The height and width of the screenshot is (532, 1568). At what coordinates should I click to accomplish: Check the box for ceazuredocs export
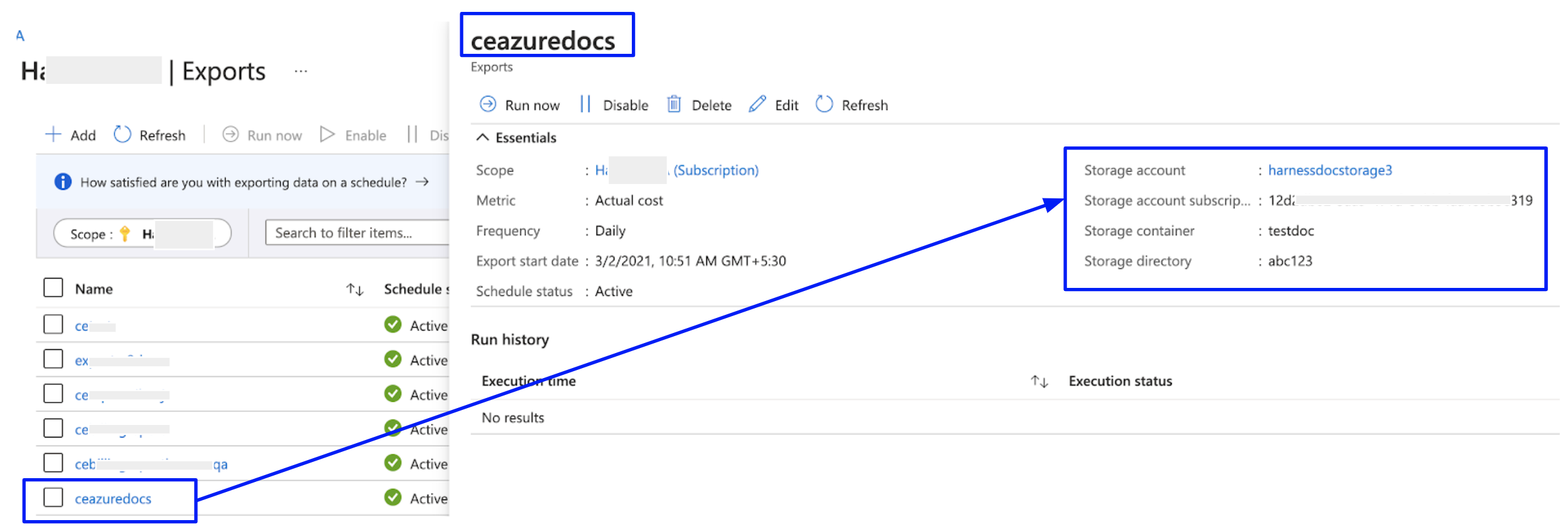(x=53, y=498)
